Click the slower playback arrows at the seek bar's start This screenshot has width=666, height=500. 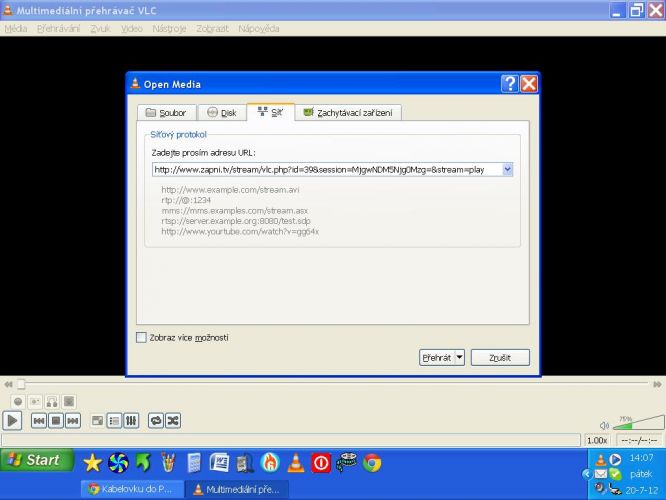click(8, 384)
